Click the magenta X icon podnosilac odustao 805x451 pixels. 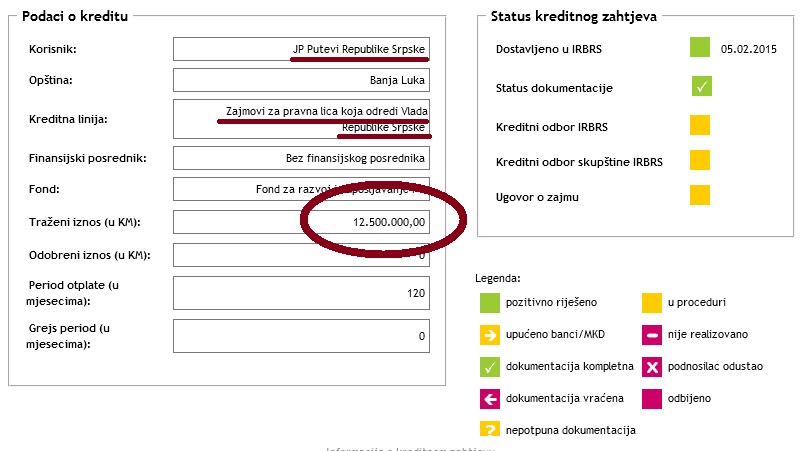[652, 366]
